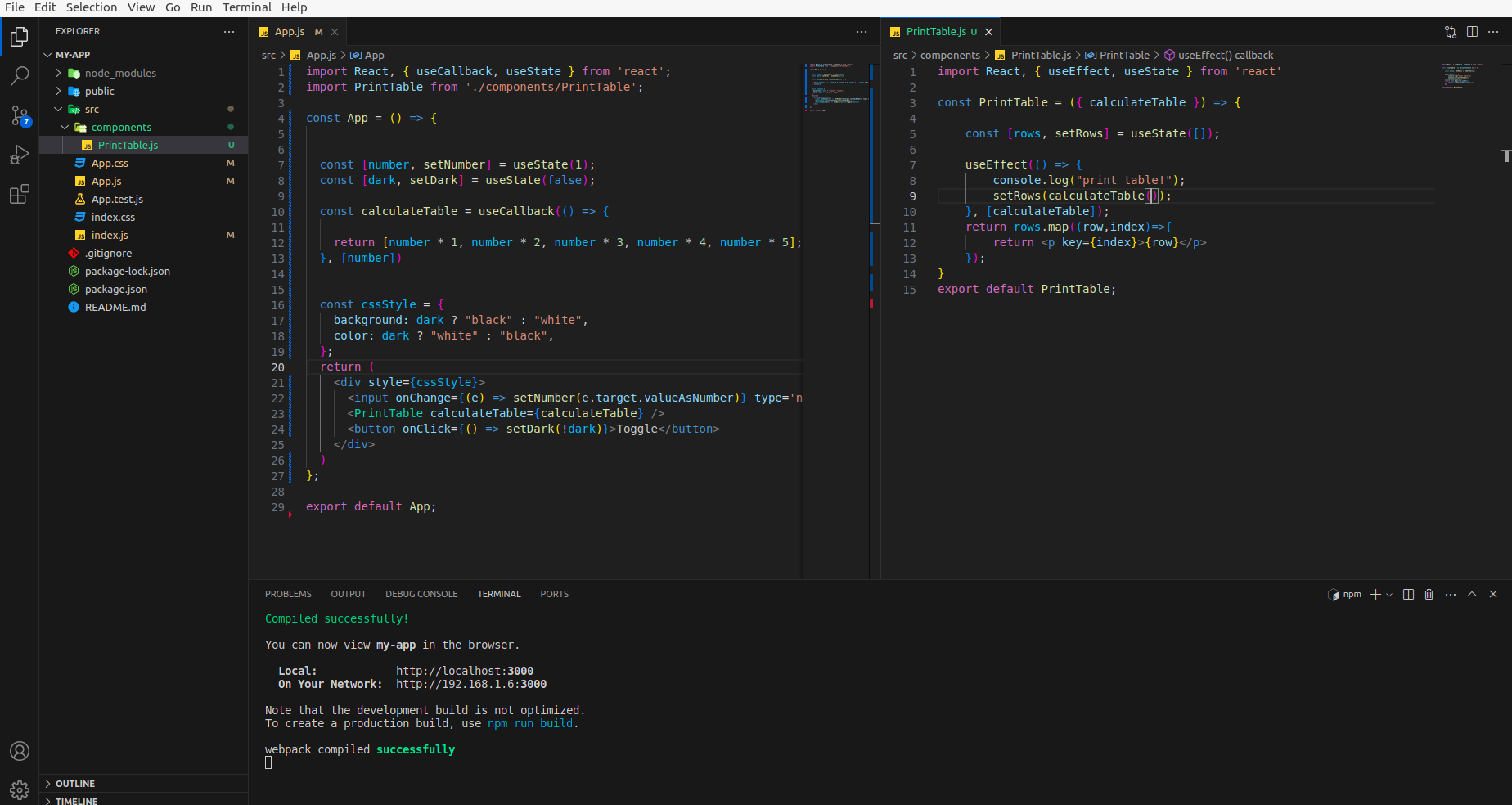Expand the public folder

(x=99, y=91)
